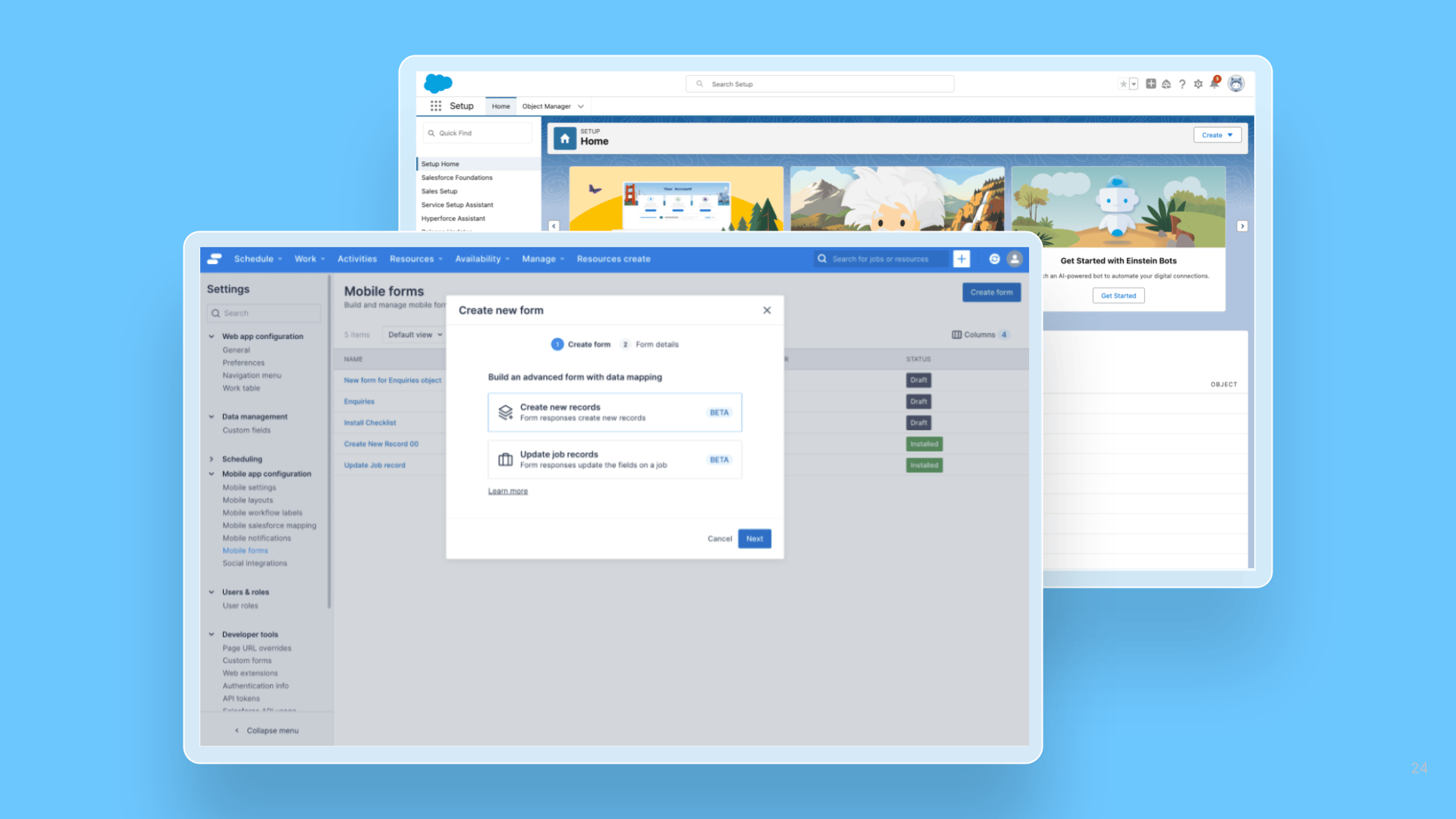Open the Install Checklist form link
1456x819 pixels.
[x=370, y=423]
